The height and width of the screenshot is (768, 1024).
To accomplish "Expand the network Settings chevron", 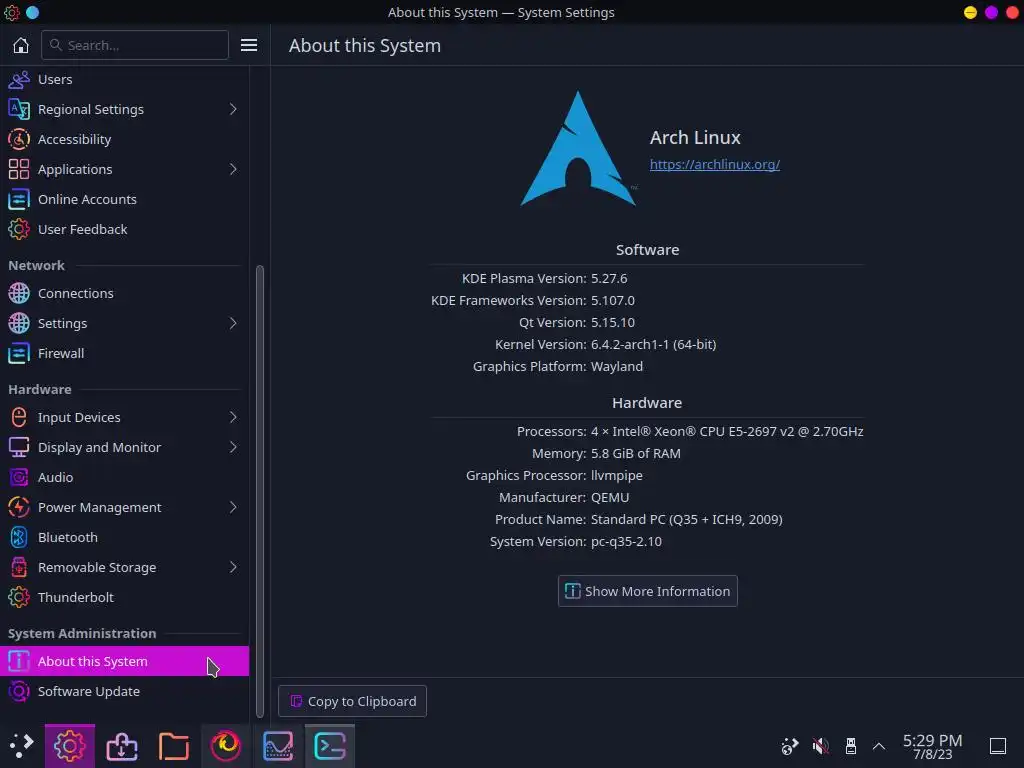I will pyautogui.click(x=233, y=323).
